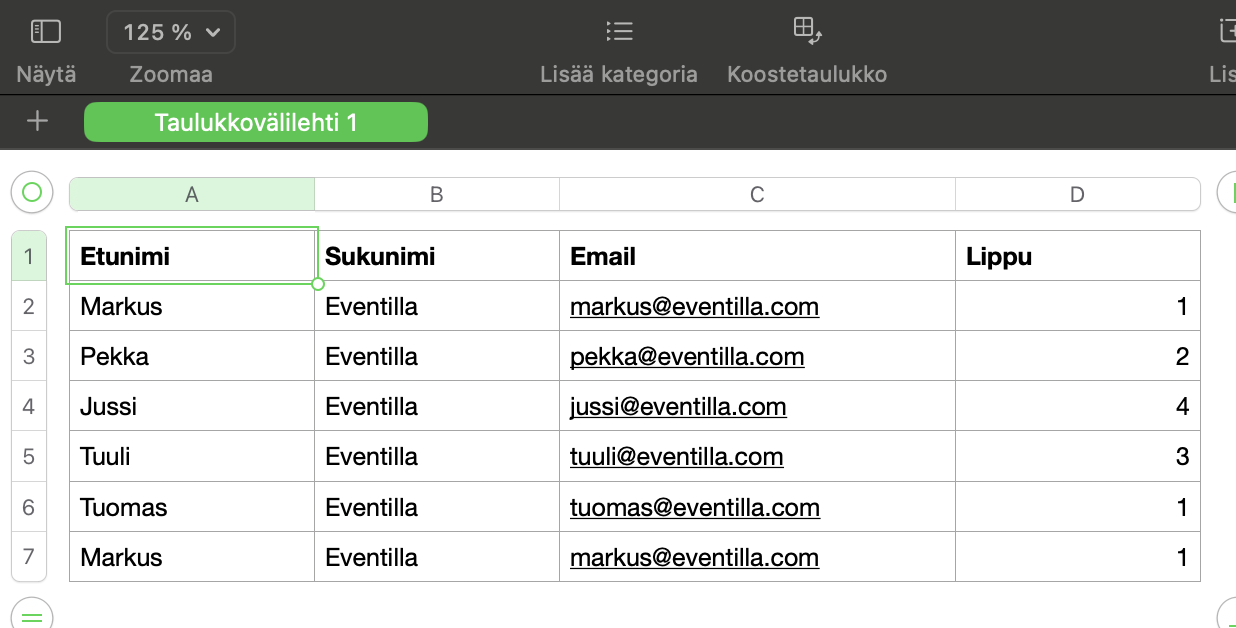Open the tuuli@eventilla.com email link
The width and height of the screenshot is (1236, 628).
(x=677, y=457)
